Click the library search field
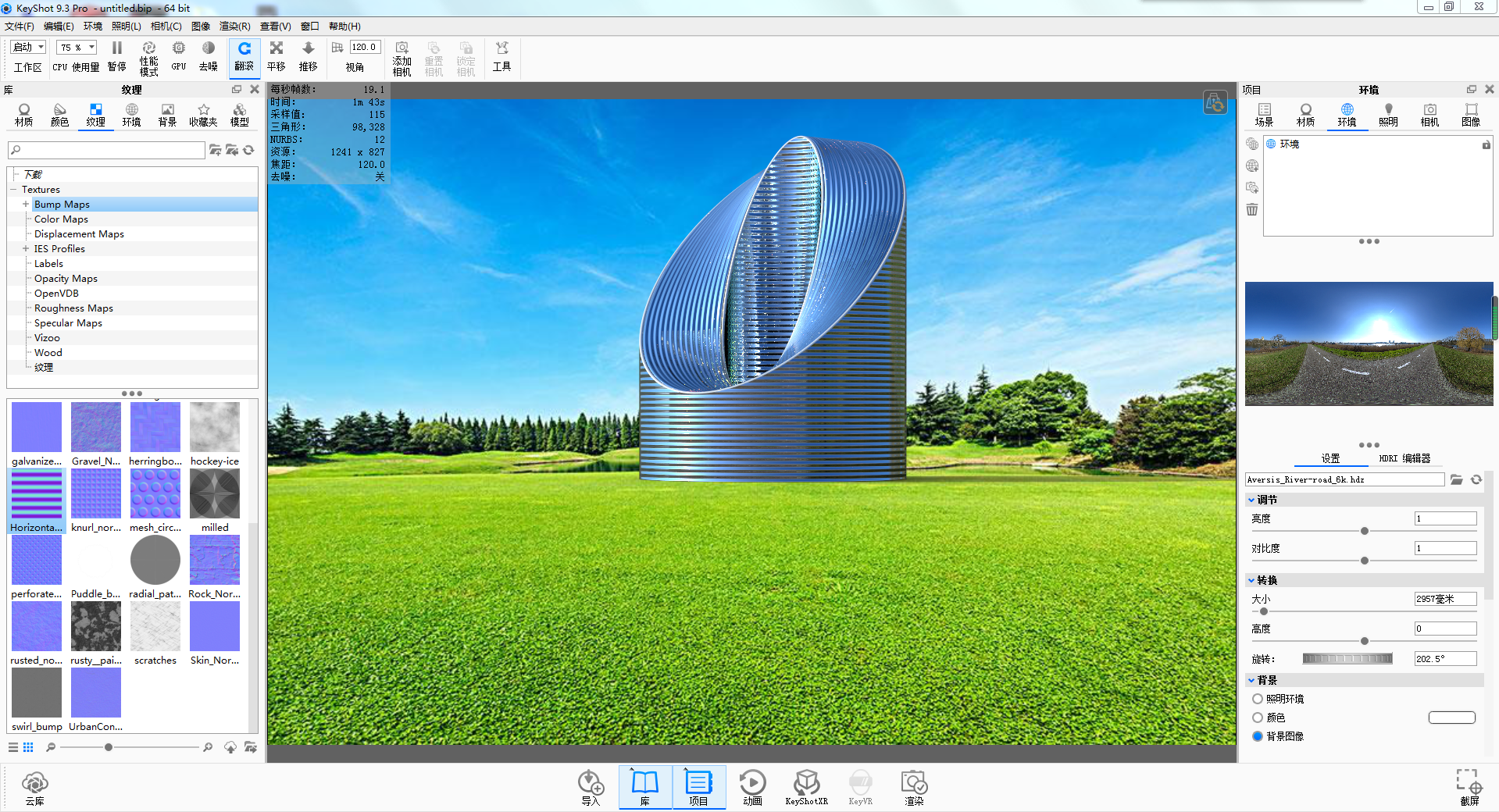 click(x=106, y=150)
